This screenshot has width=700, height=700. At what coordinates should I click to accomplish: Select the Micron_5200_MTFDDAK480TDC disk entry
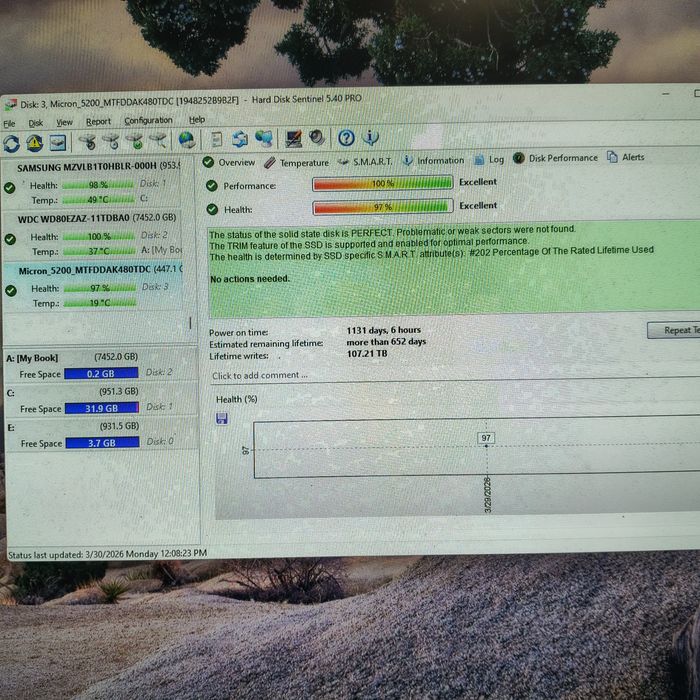point(92,286)
